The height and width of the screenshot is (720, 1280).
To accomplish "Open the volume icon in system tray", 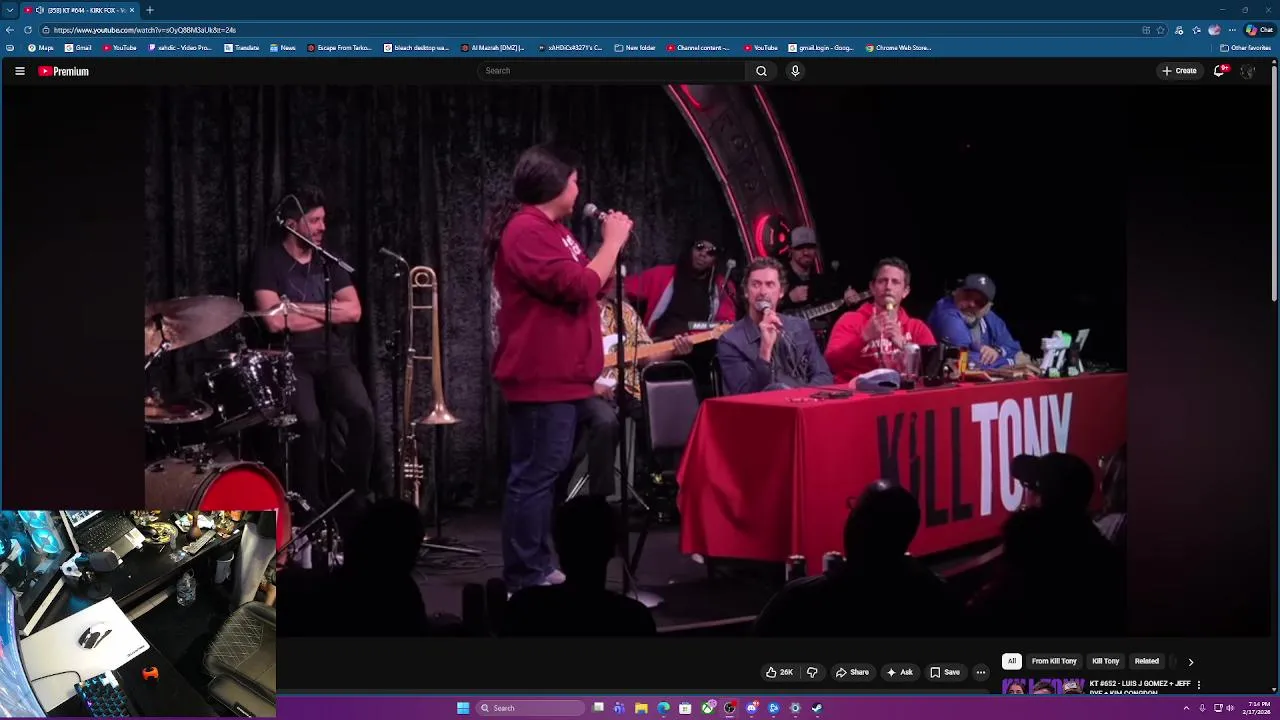I will tap(1230, 708).
